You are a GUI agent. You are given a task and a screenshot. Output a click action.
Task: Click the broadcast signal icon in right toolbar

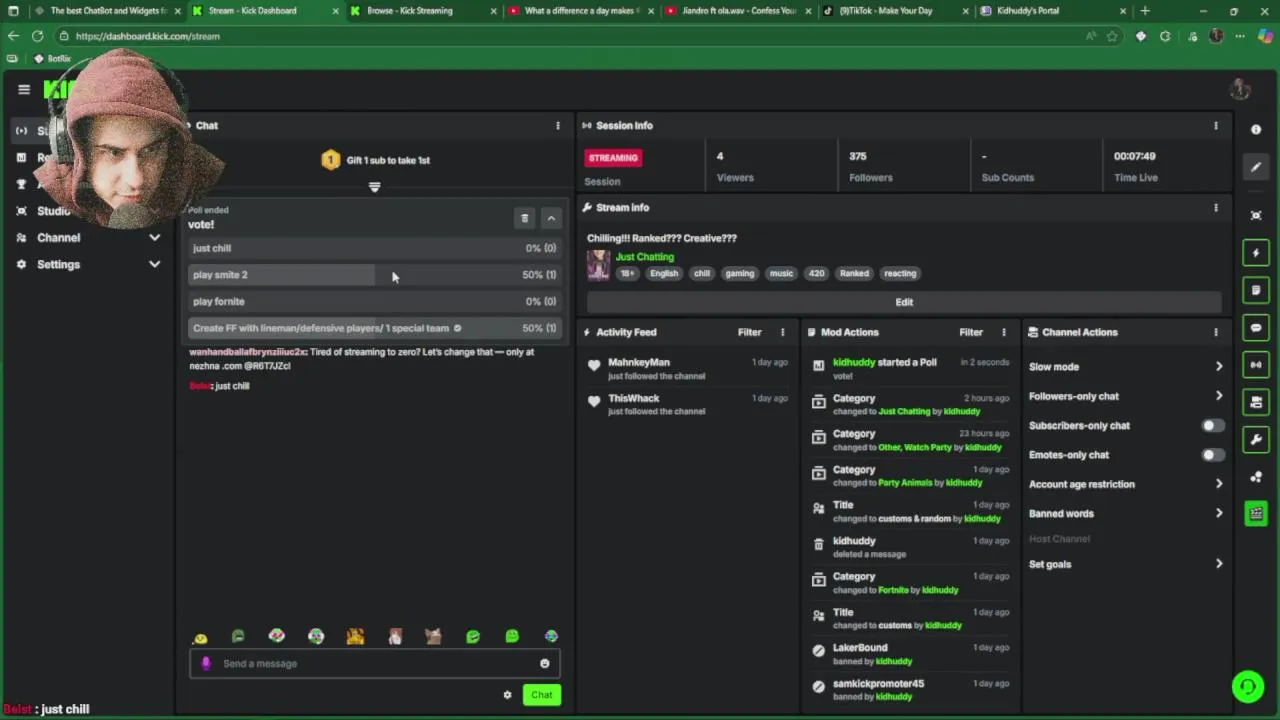click(1256, 365)
